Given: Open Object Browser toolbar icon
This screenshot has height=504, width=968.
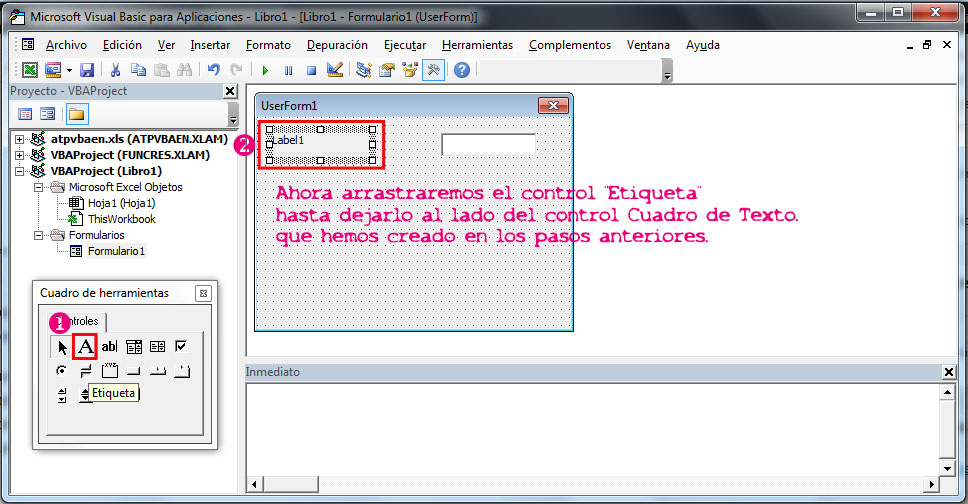Looking at the screenshot, I should pyautogui.click(x=410, y=70).
